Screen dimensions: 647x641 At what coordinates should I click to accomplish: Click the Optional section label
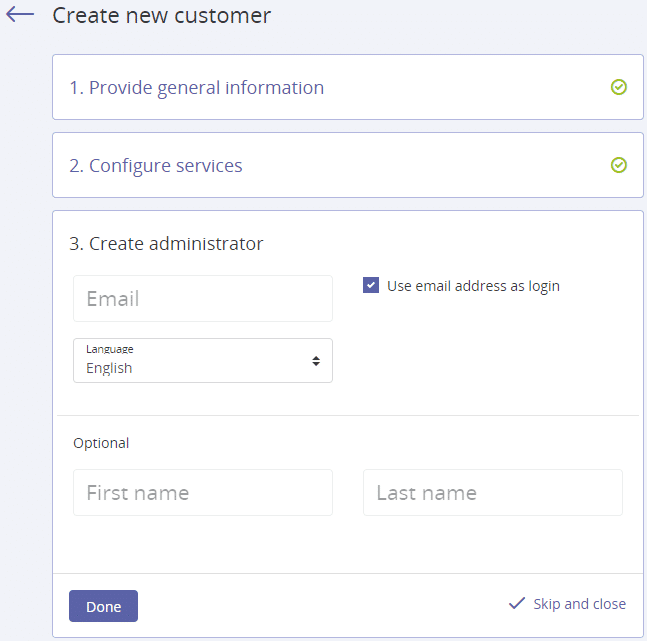click(x=101, y=443)
